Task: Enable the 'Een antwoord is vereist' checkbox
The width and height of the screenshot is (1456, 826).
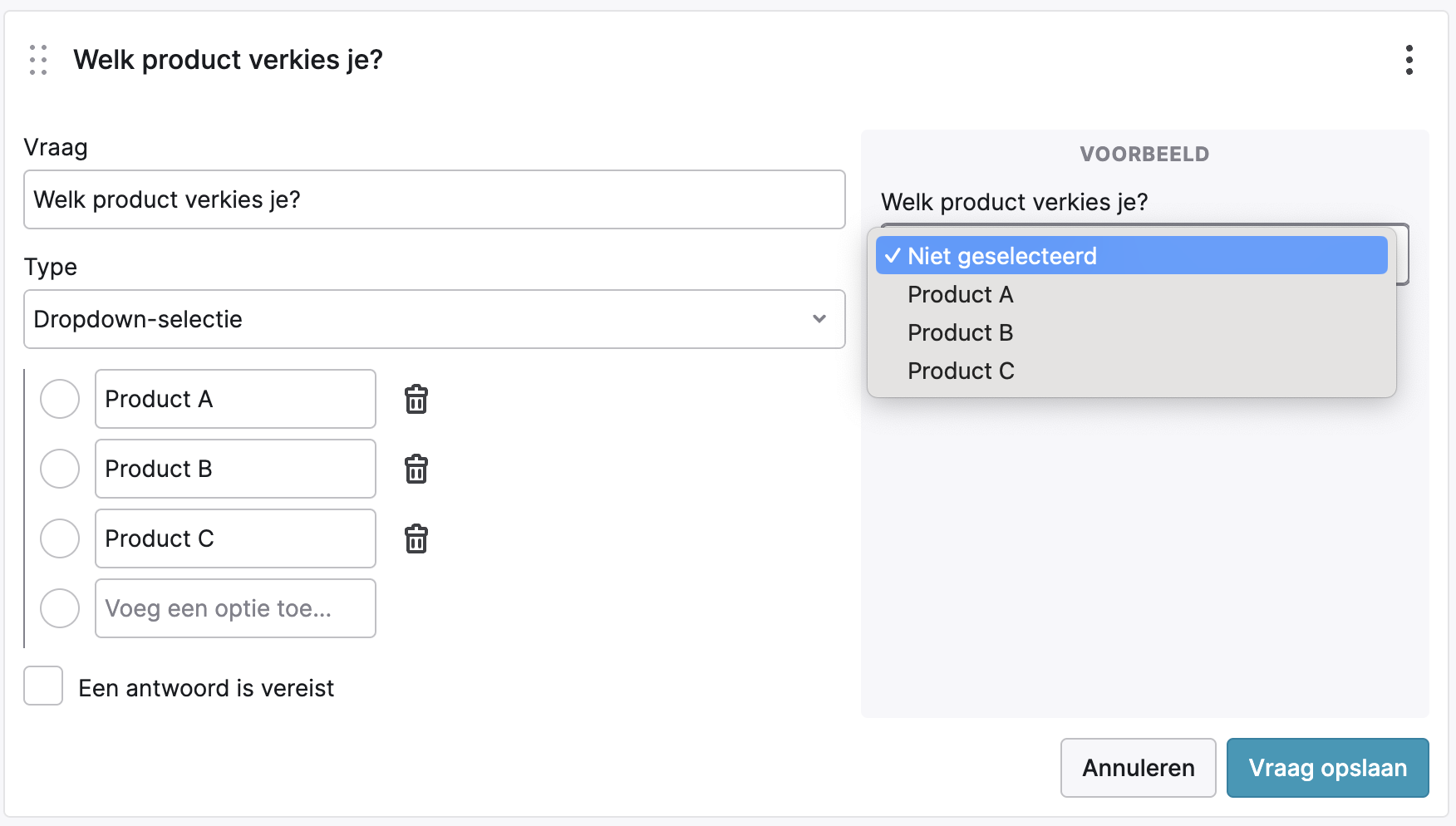Action: click(x=43, y=686)
